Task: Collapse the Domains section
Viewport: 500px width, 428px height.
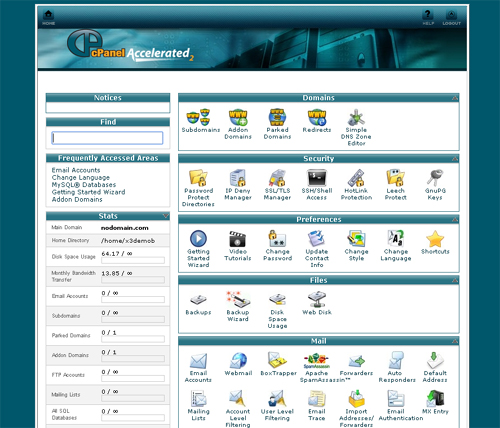Action: [455, 98]
